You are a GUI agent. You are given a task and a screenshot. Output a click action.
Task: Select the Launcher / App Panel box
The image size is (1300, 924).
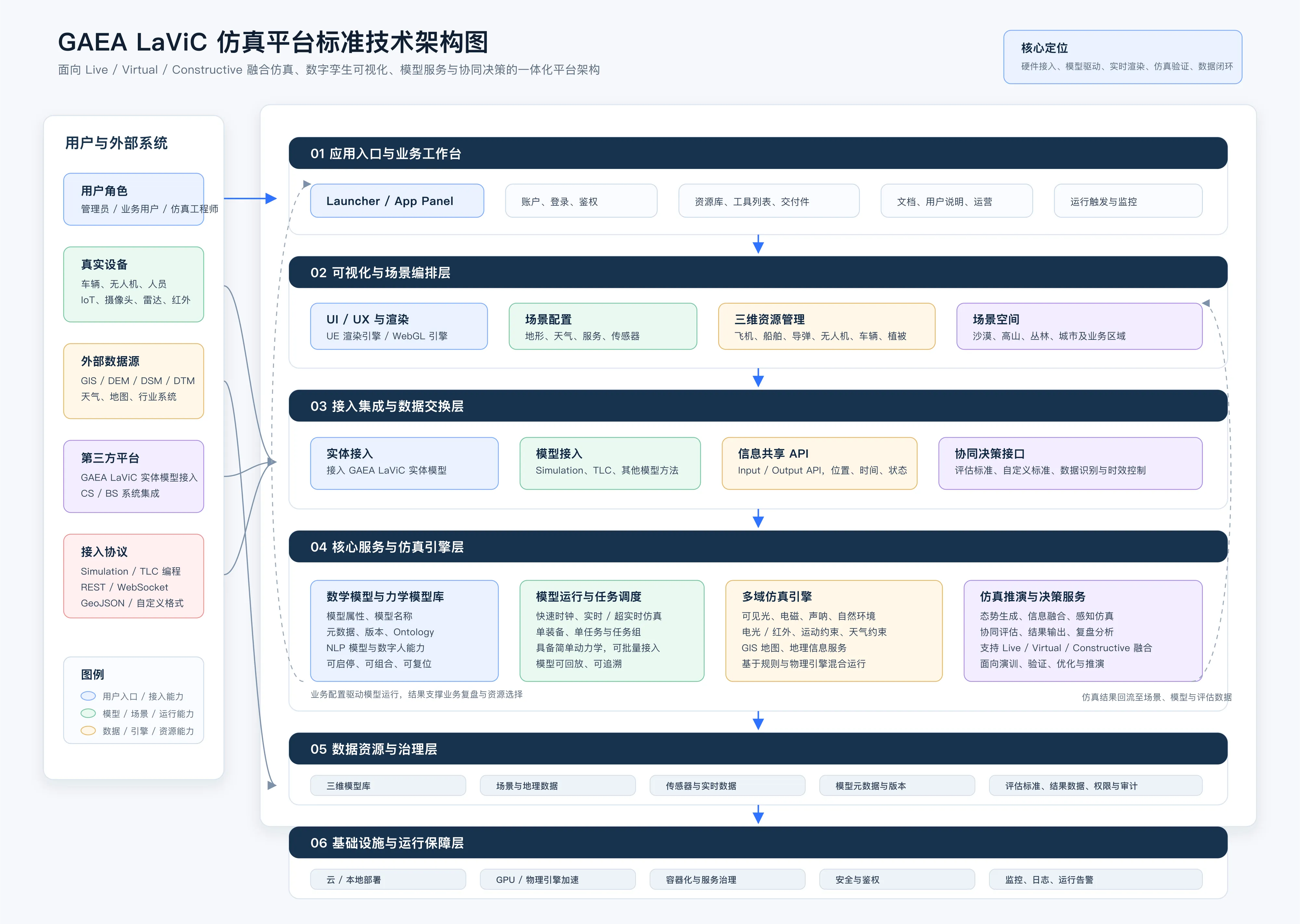(397, 201)
